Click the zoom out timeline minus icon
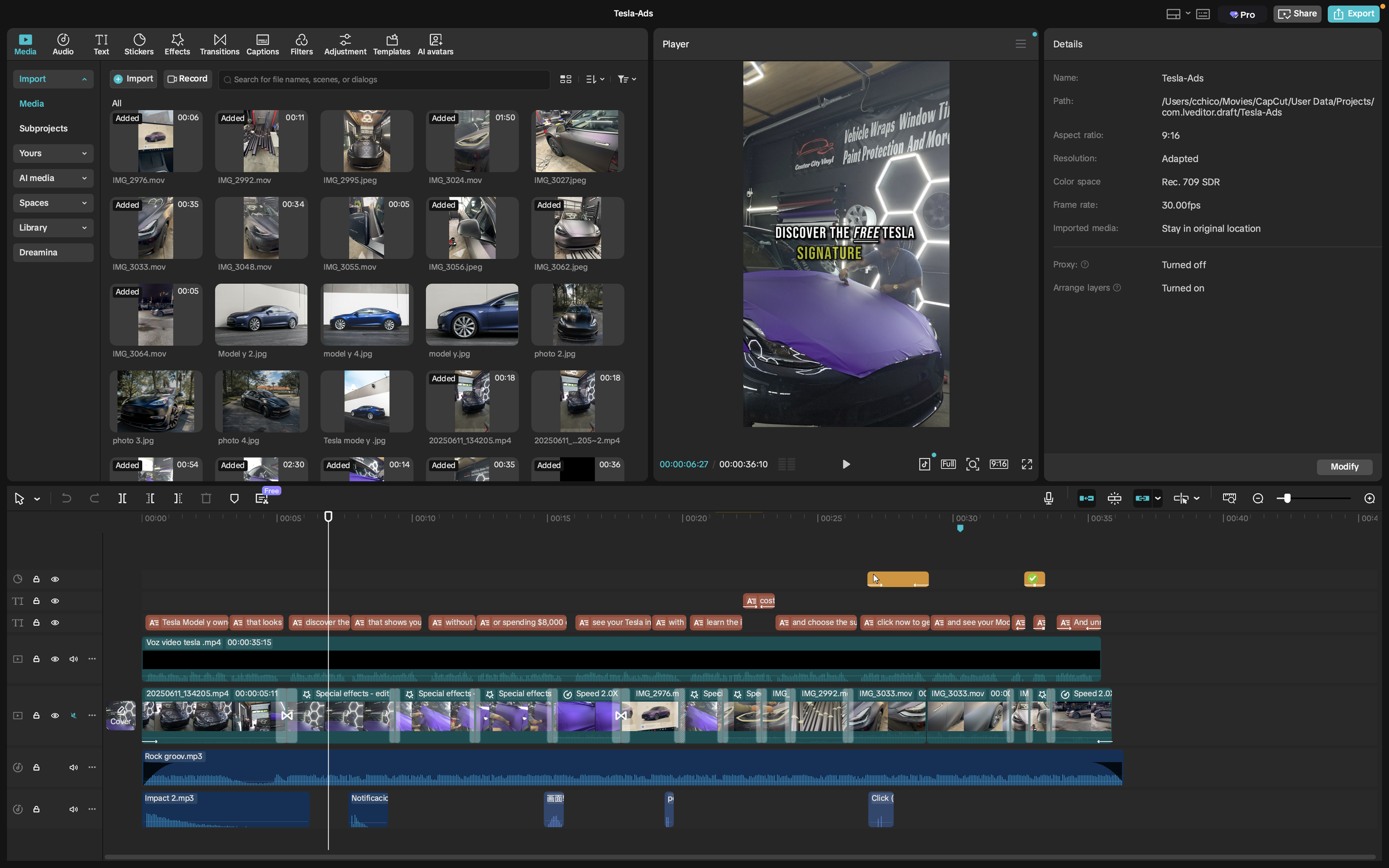The height and width of the screenshot is (868, 1389). [x=1257, y=498]
